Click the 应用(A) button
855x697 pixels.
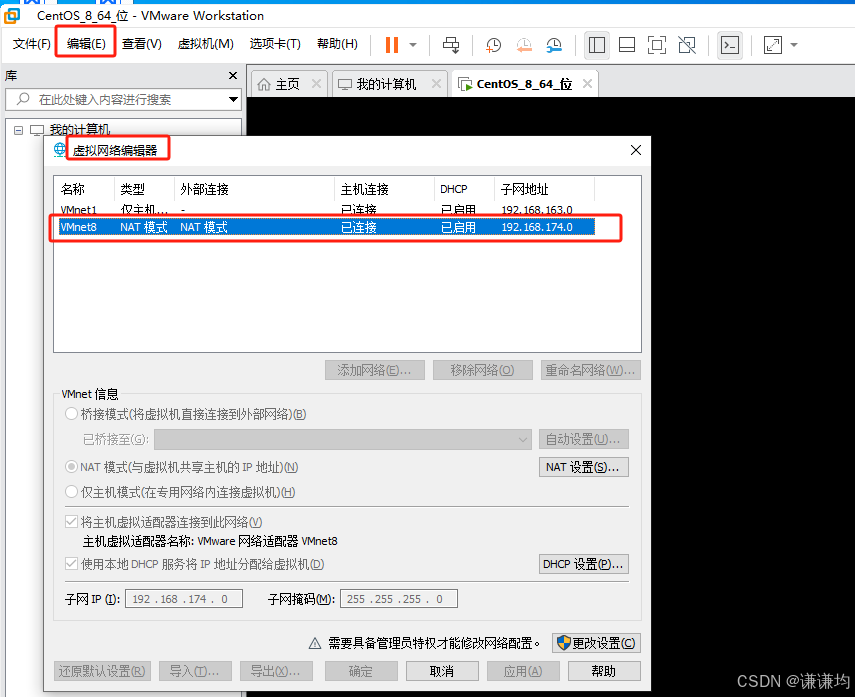tap(523, 671)
